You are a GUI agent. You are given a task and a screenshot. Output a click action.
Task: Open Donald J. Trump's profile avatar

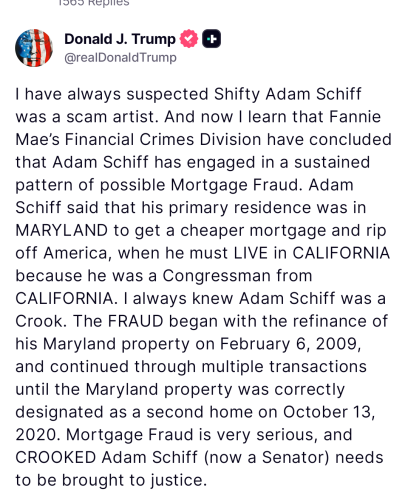click(34, 48)
